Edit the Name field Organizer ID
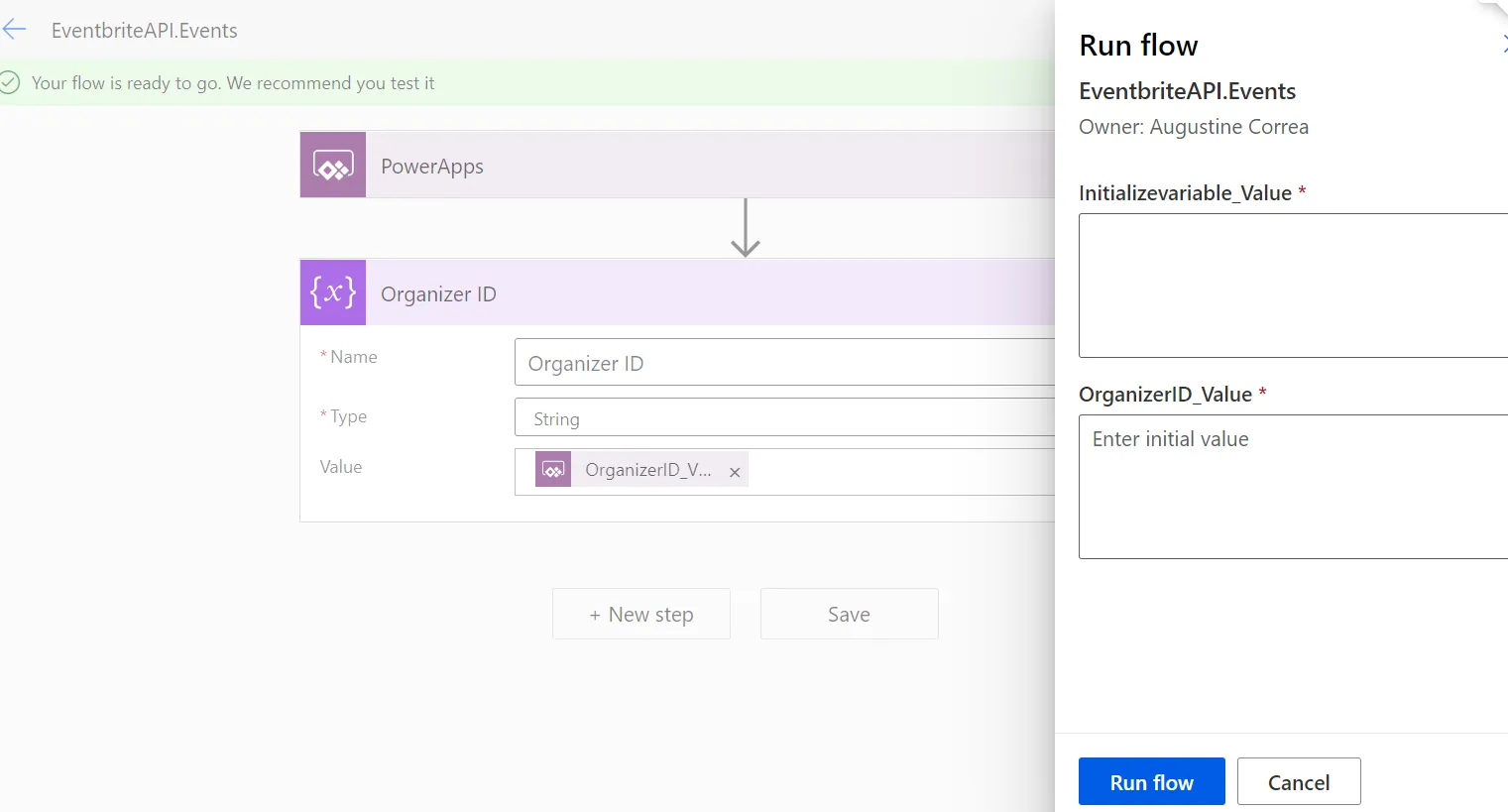 coord(783,363)
